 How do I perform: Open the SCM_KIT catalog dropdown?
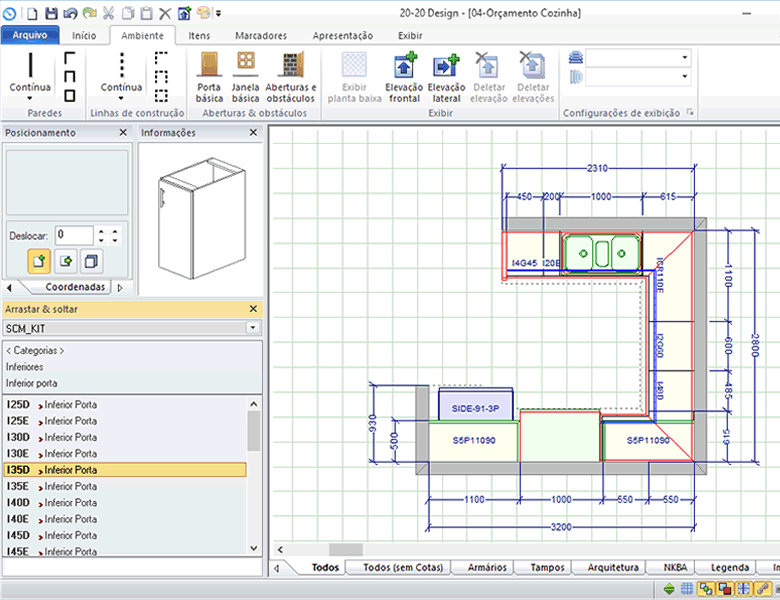tap(252, 327)
